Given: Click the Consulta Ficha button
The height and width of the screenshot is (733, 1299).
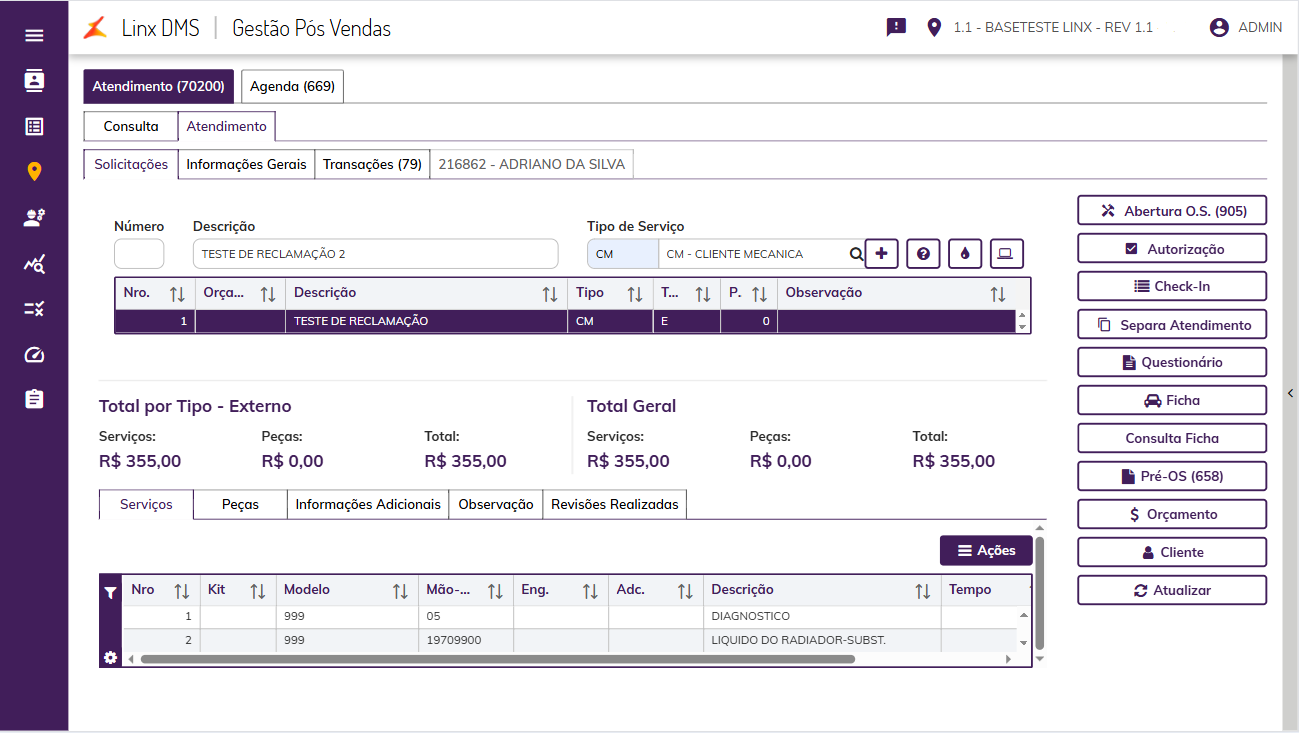Looking at the screenshot, I should (x=1172, y=438).
